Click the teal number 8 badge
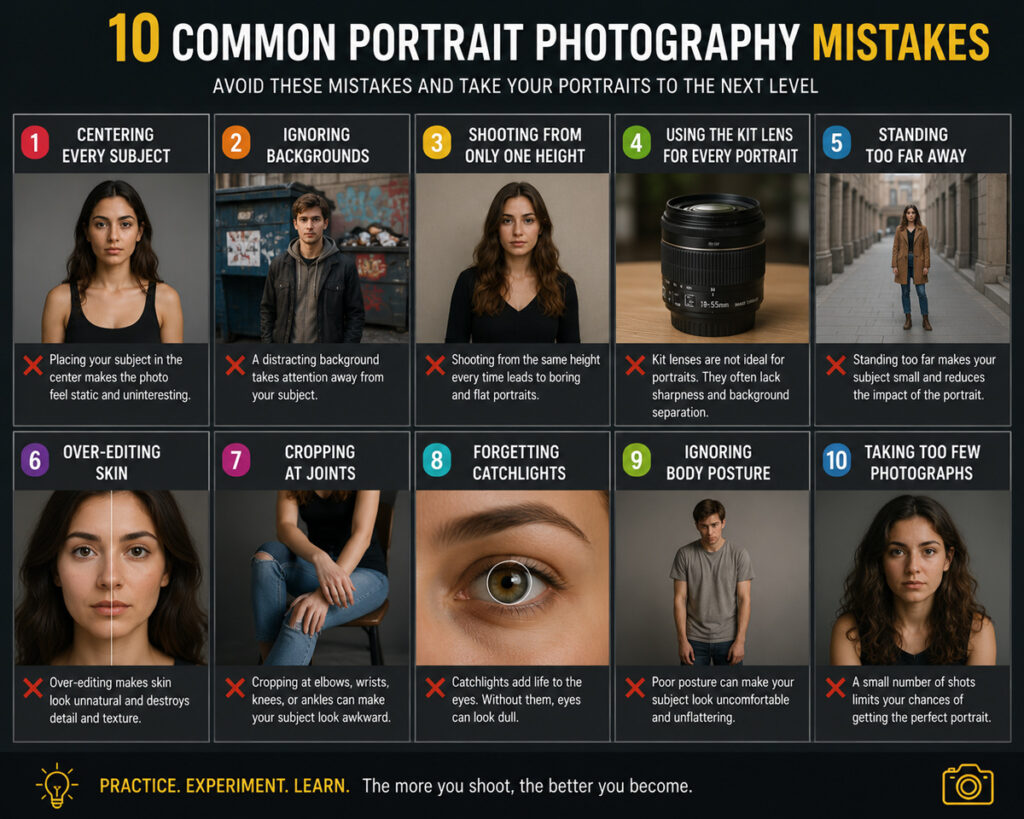This screenshot has width=1024, height=819. tap(437, 460)
